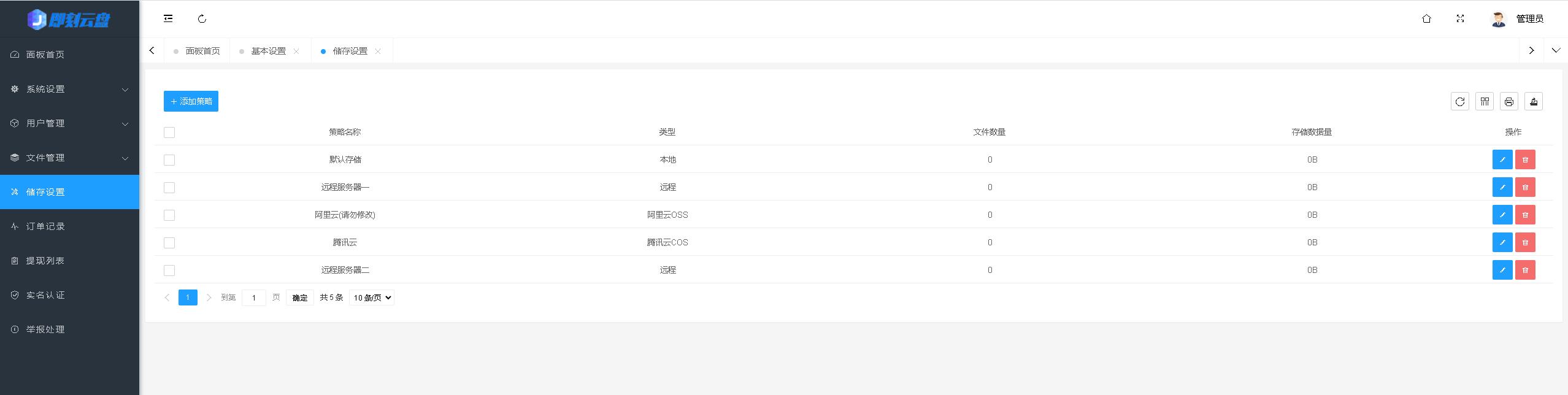Go to home via the house icon
The width and height of the screenshot is (1568, 395).
pyautogui.click(x=1426, y=19)
